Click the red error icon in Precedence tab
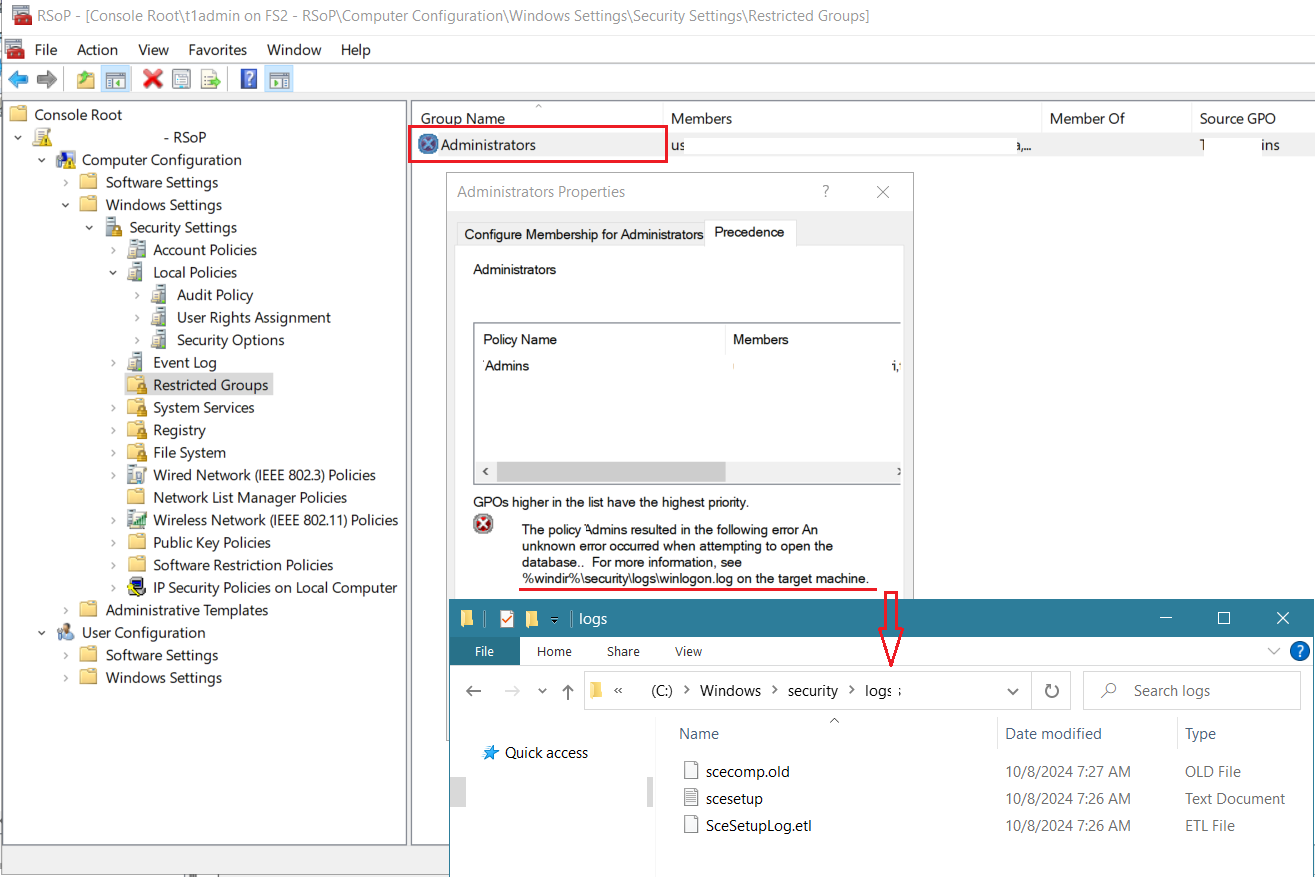The height and width of the screenshot is (877, 1315). point(483,524)
